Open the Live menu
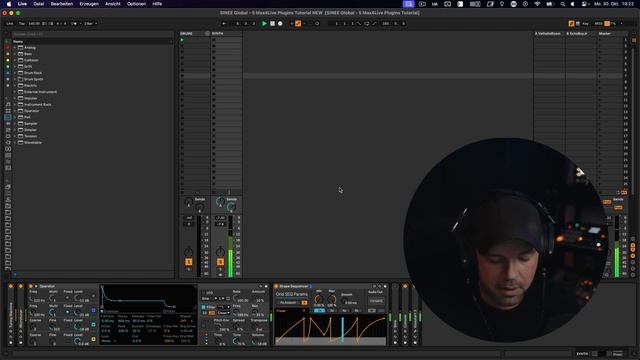 click(22, 4)
